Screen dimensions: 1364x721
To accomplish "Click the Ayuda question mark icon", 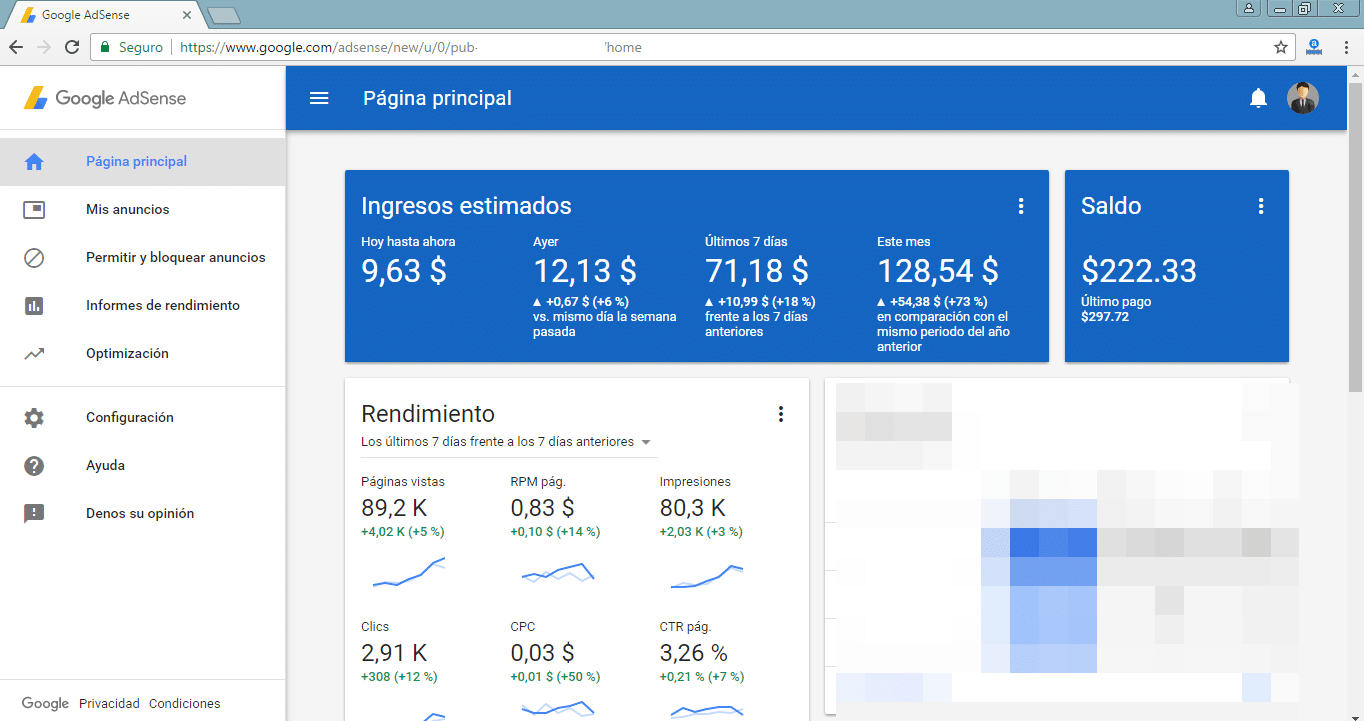I will [34, 465].
